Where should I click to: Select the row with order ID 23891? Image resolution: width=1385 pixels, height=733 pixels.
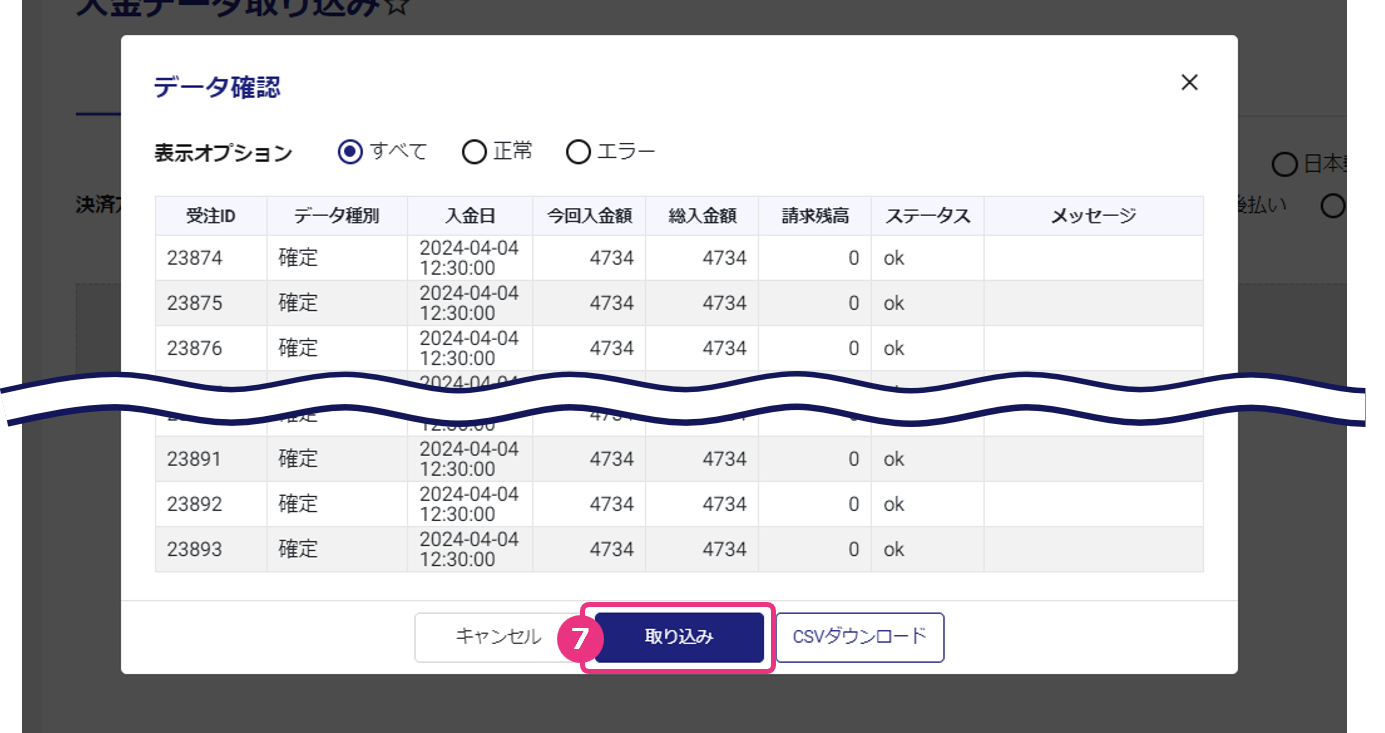(x=195, y=459)
